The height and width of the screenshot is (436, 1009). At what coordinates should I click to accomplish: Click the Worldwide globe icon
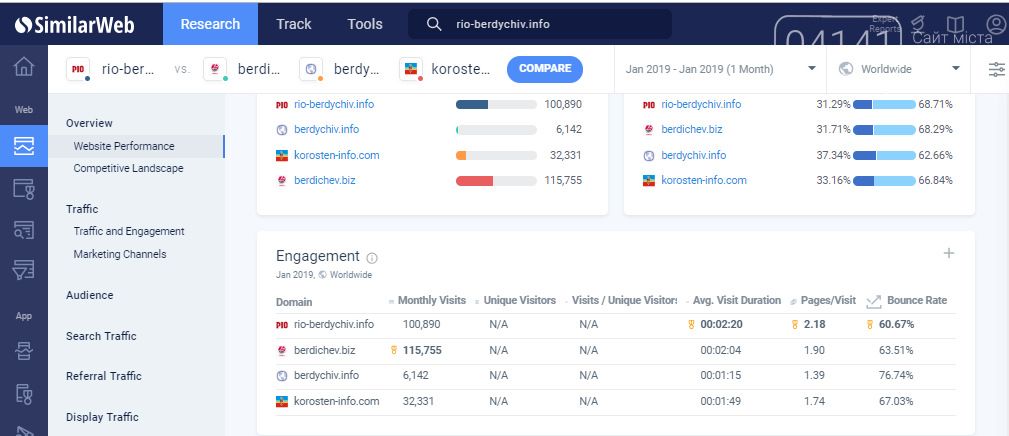(846, 69)
